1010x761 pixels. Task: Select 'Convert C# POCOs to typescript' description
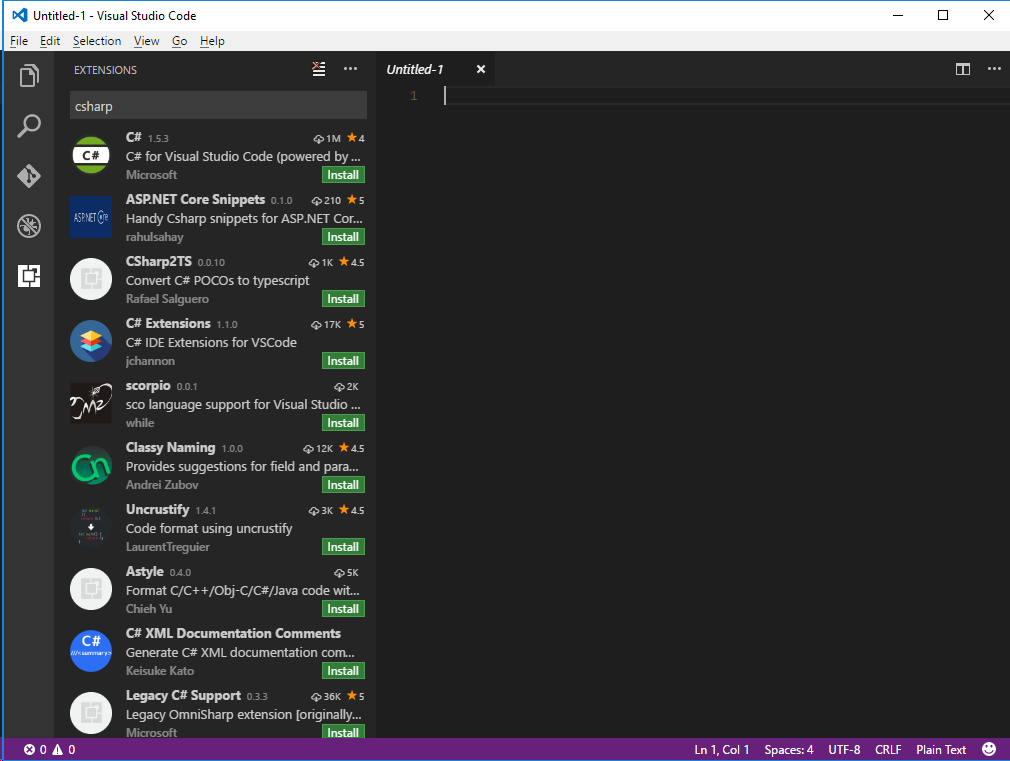218,280
